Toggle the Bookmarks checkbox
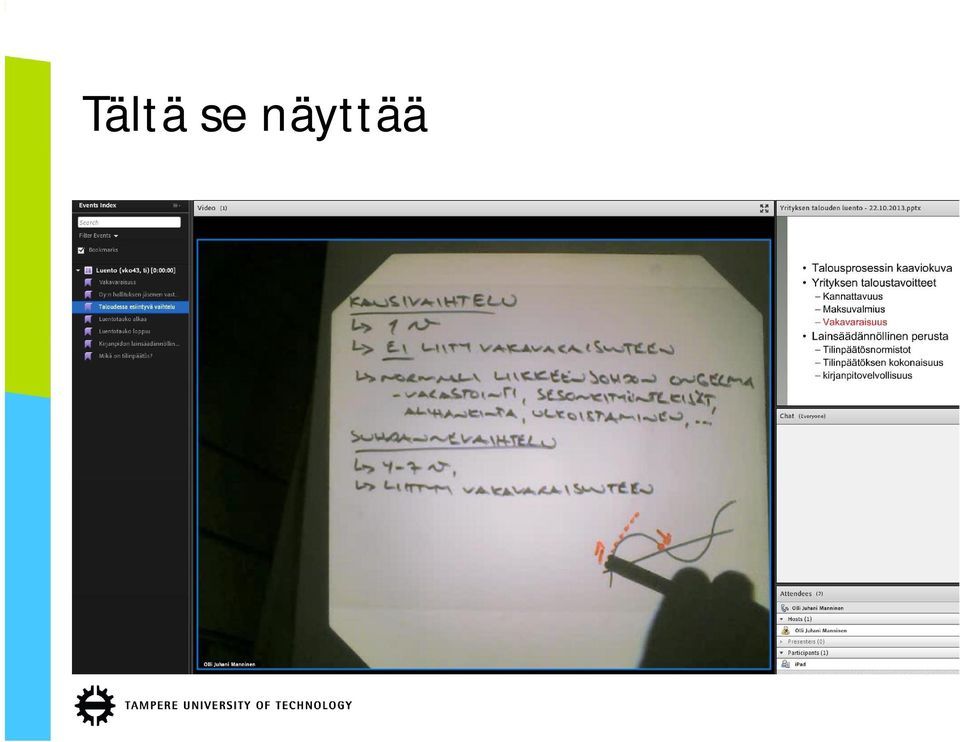This screenshot has height=742, width=960. (81, 250)
